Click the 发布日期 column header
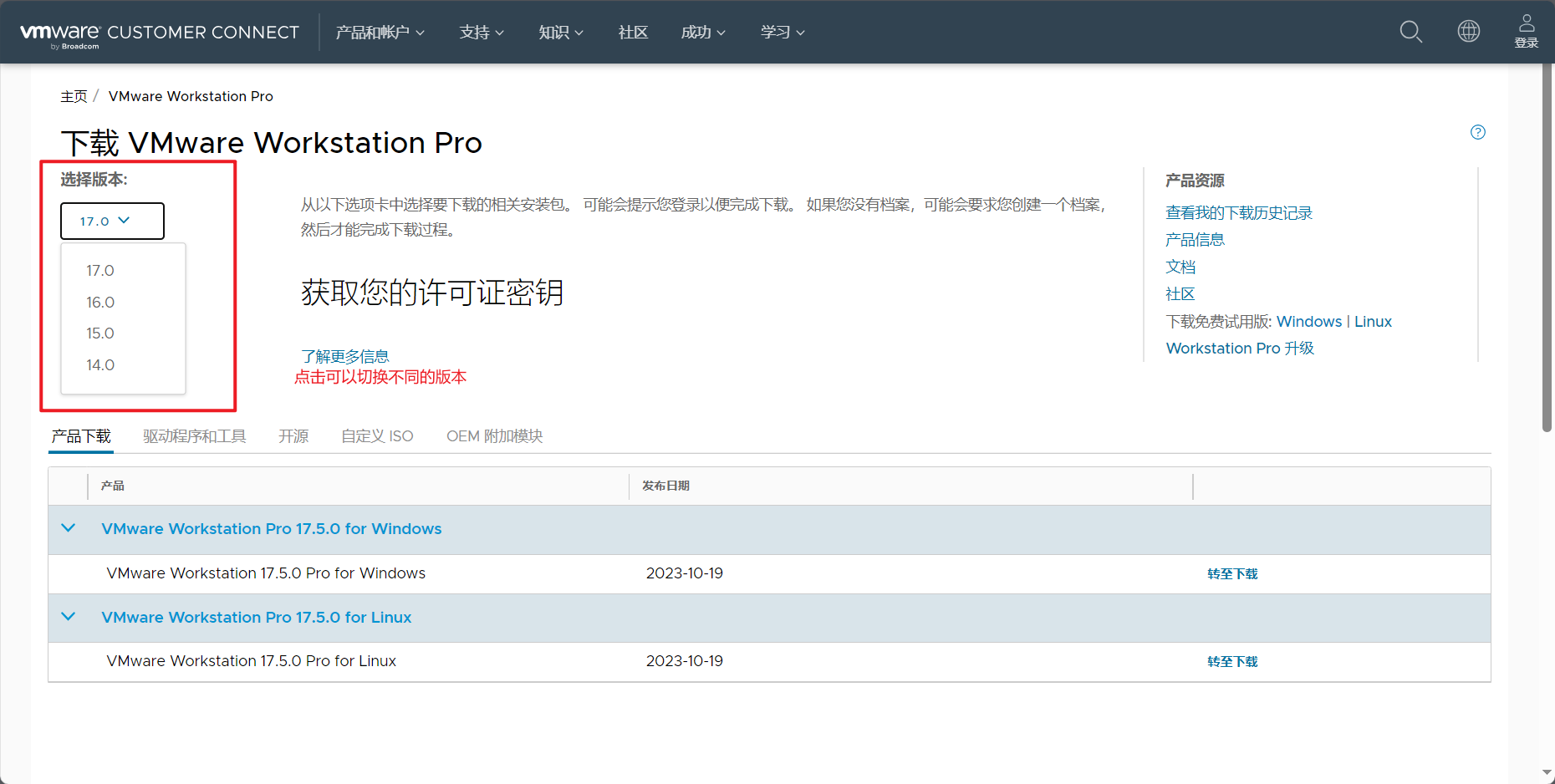This screenshot has height=784, width=1555. (665, 486)
